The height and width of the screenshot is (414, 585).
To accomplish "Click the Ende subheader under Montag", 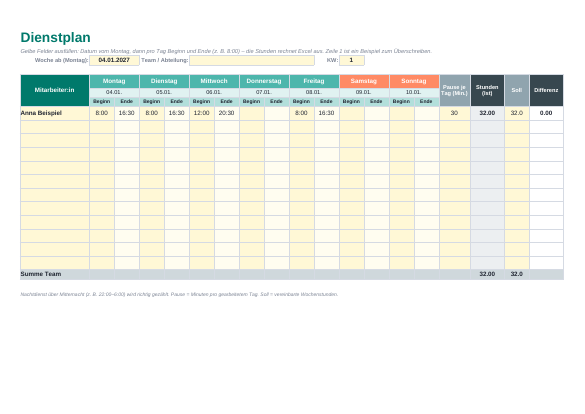I will 127,101.
